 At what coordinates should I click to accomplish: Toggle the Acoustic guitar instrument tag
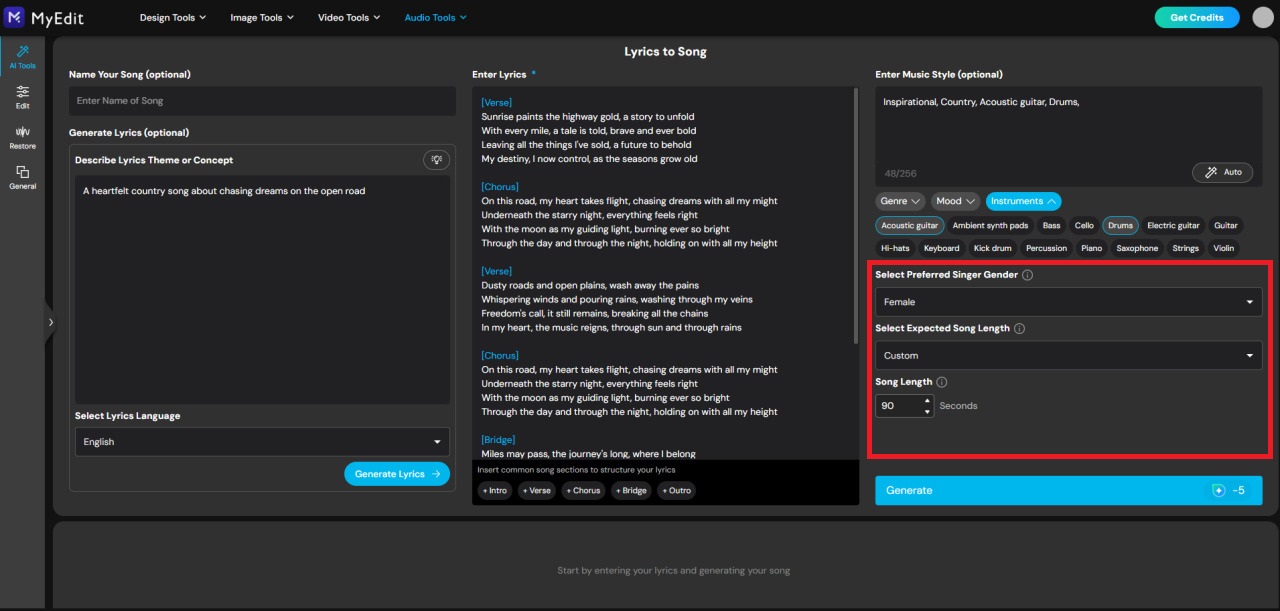909,225
